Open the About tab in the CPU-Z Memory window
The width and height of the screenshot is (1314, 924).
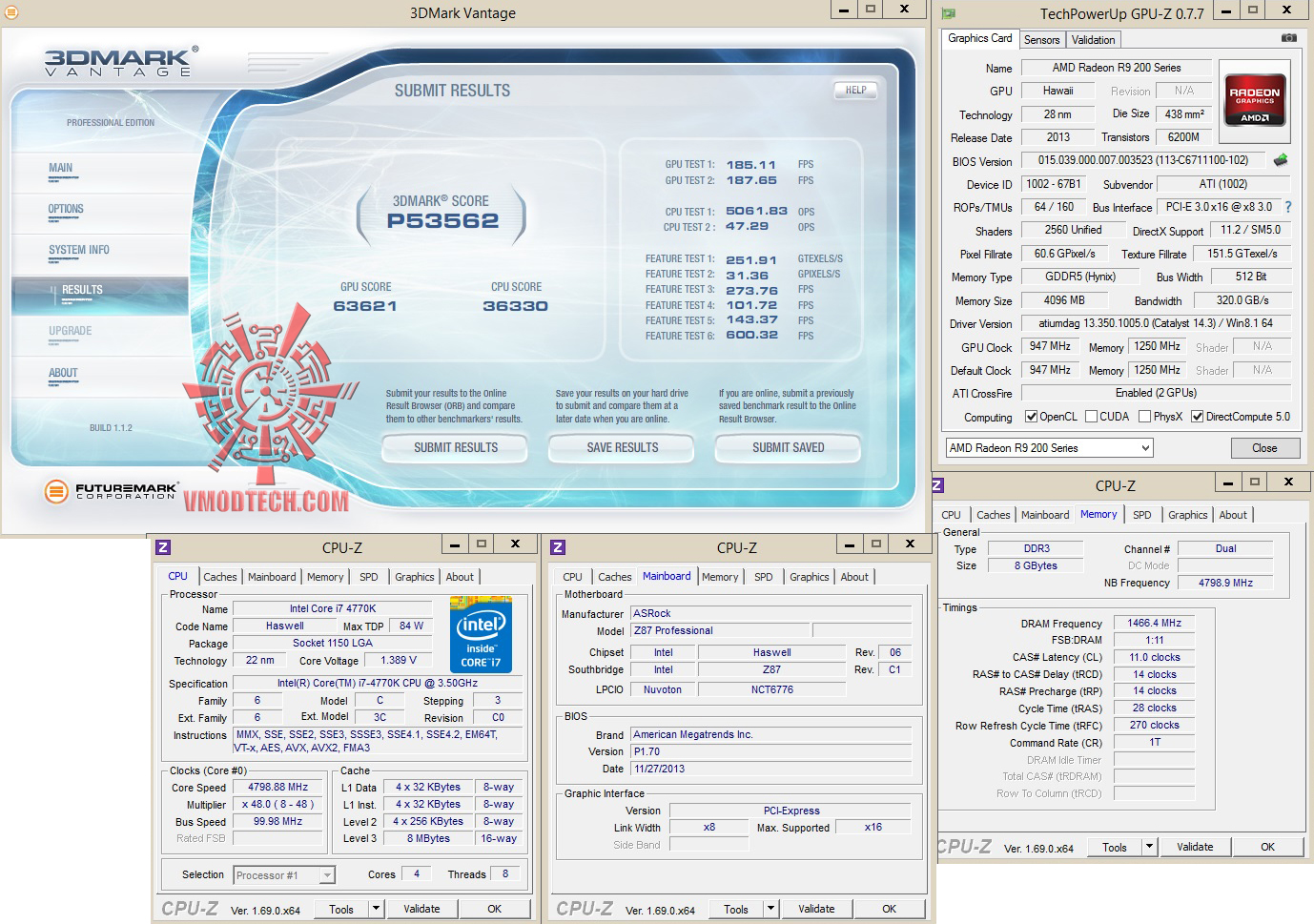pos(1233,515)
